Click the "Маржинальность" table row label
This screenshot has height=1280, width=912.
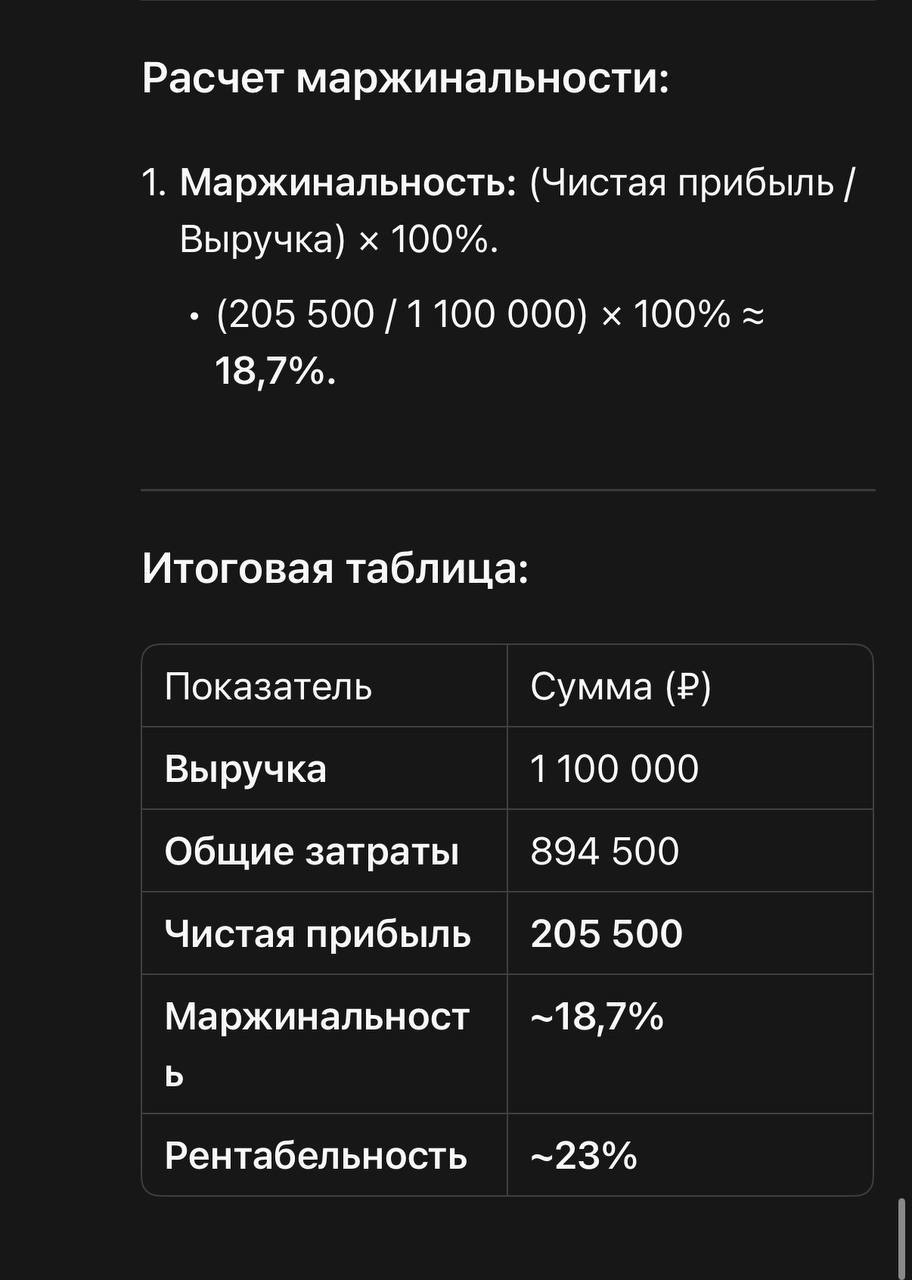tap(317, 1044)
